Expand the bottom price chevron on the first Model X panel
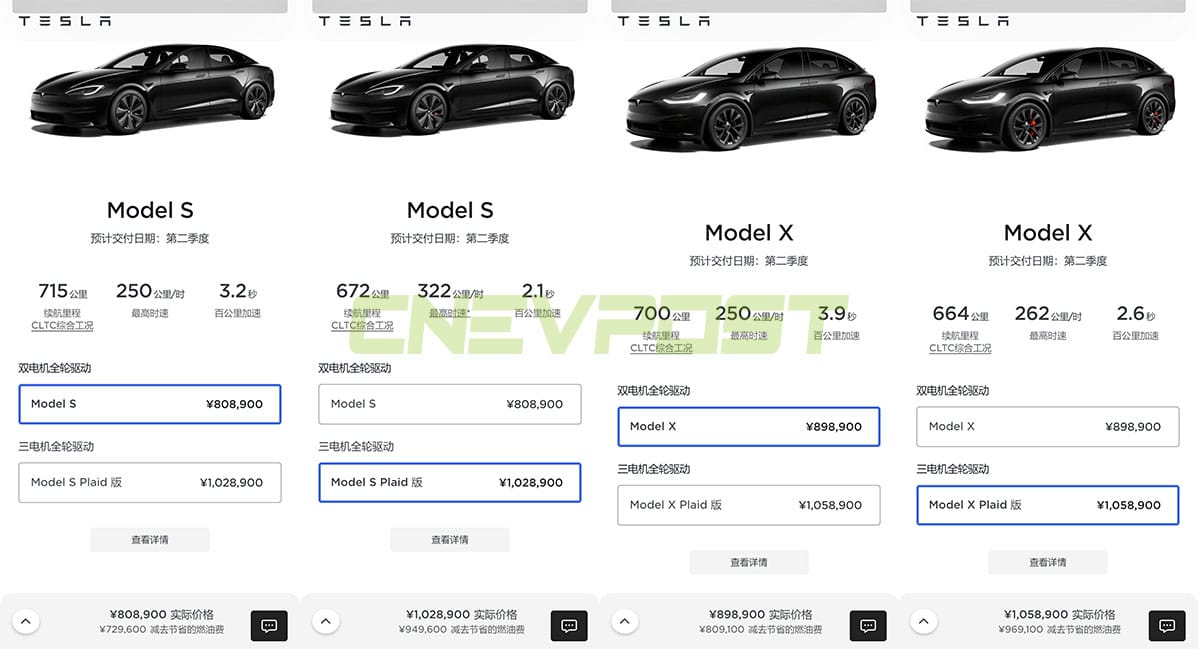The width and height of the screenshot is (1198, 649). 624,621
